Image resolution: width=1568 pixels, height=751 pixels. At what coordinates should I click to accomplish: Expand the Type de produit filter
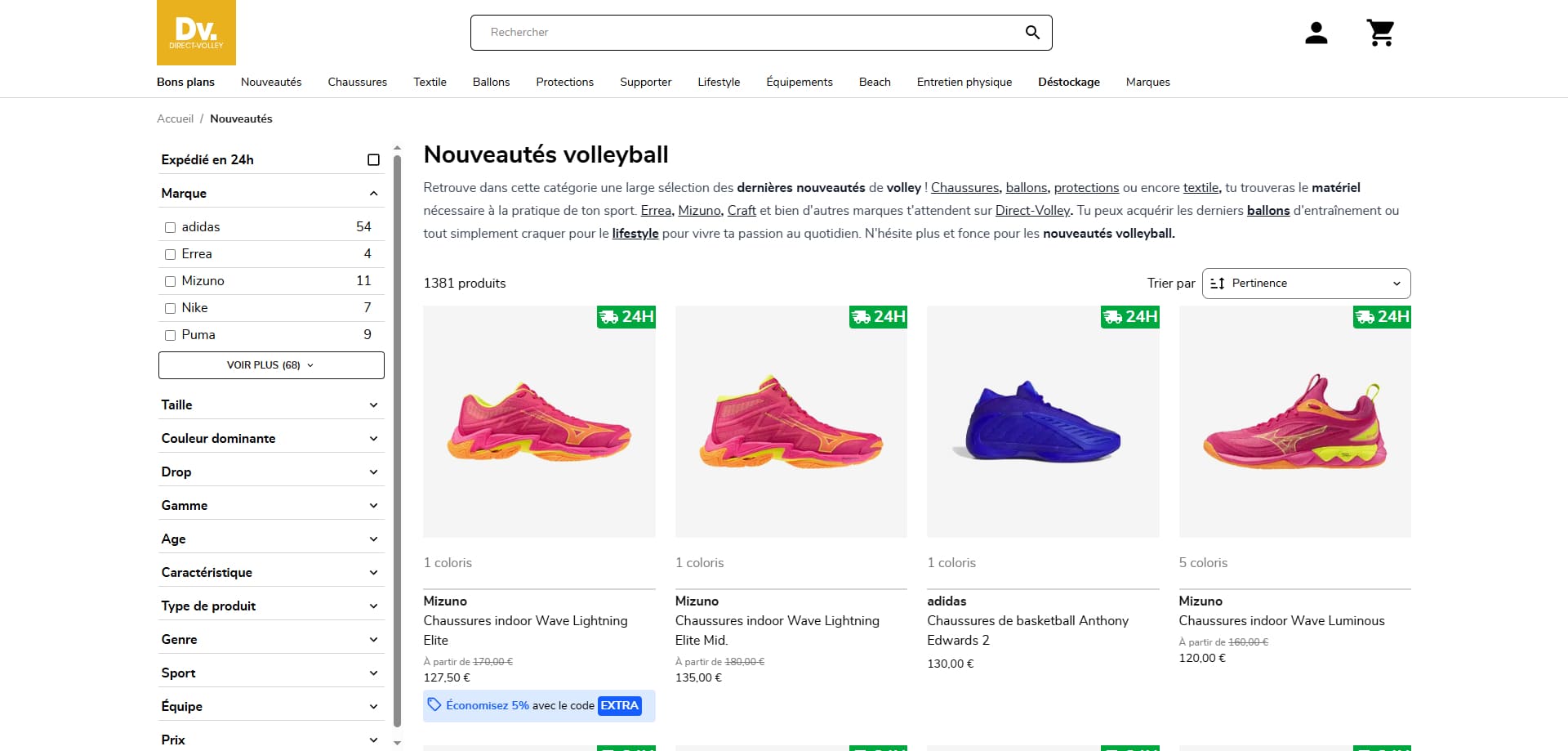[270, 606]
